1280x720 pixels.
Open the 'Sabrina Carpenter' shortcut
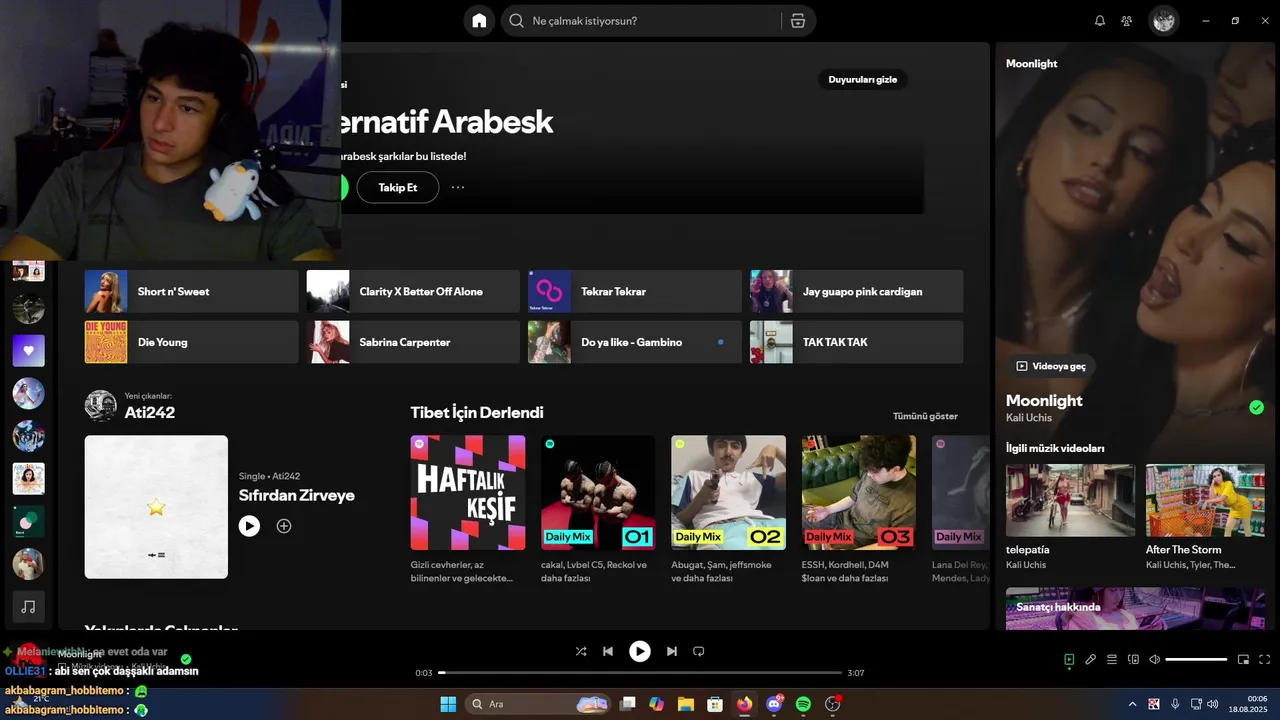(413, 342)
